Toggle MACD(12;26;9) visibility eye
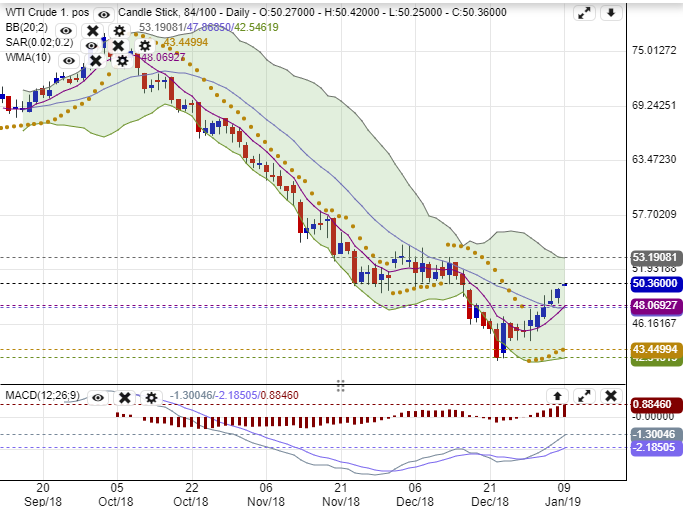Viewport: 683px width, 507px height. point(98,397)
